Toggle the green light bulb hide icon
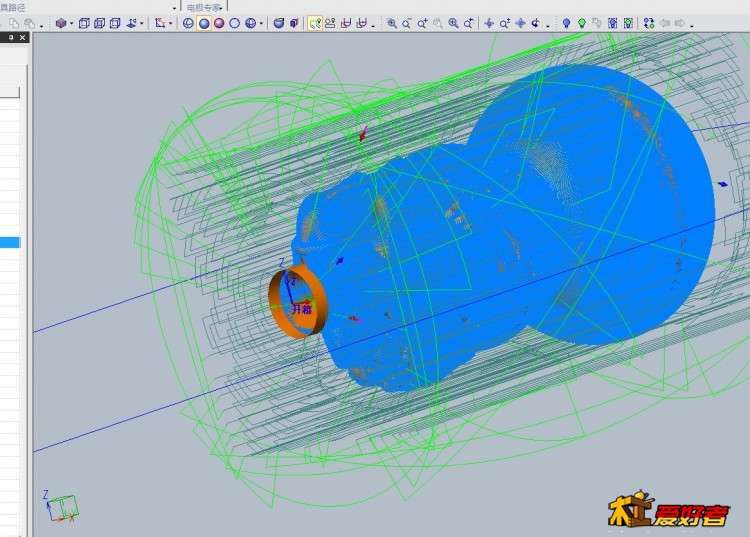This screenshot has width=750, height=537. 582,23
